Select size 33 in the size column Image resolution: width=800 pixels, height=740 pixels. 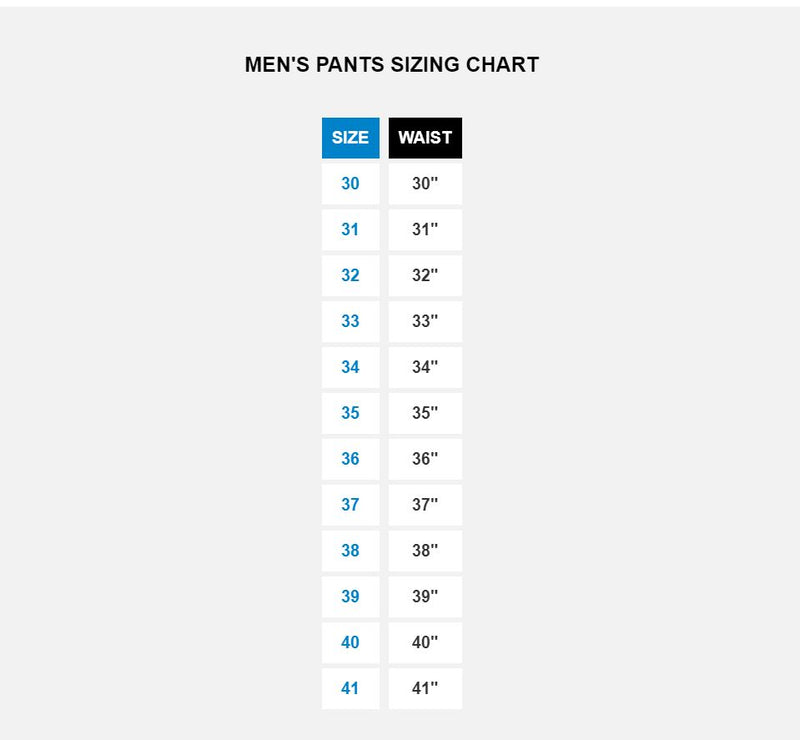pyautogui.click(x=351, y=322)
